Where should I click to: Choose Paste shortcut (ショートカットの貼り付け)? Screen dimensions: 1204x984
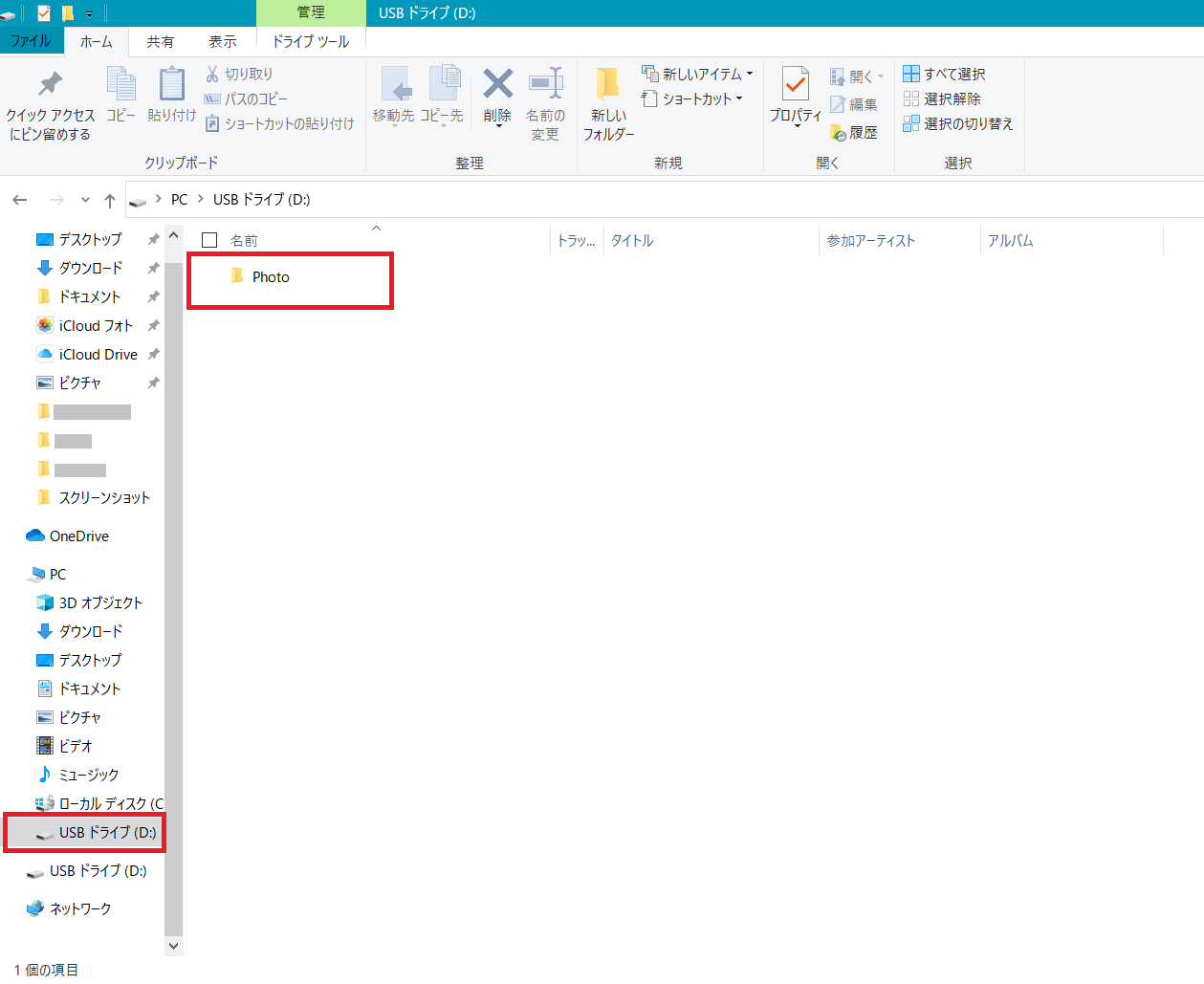click(279, 123)
